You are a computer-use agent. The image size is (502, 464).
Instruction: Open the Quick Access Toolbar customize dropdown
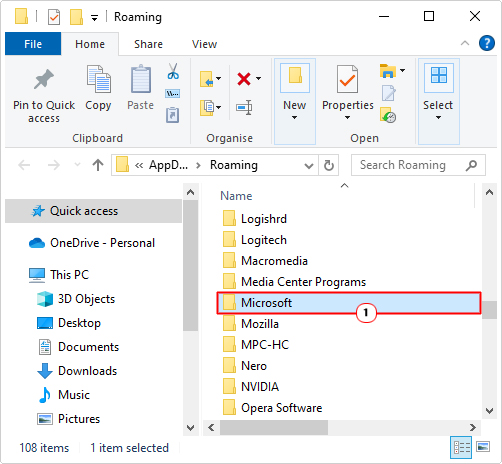(x=95, y=18)
